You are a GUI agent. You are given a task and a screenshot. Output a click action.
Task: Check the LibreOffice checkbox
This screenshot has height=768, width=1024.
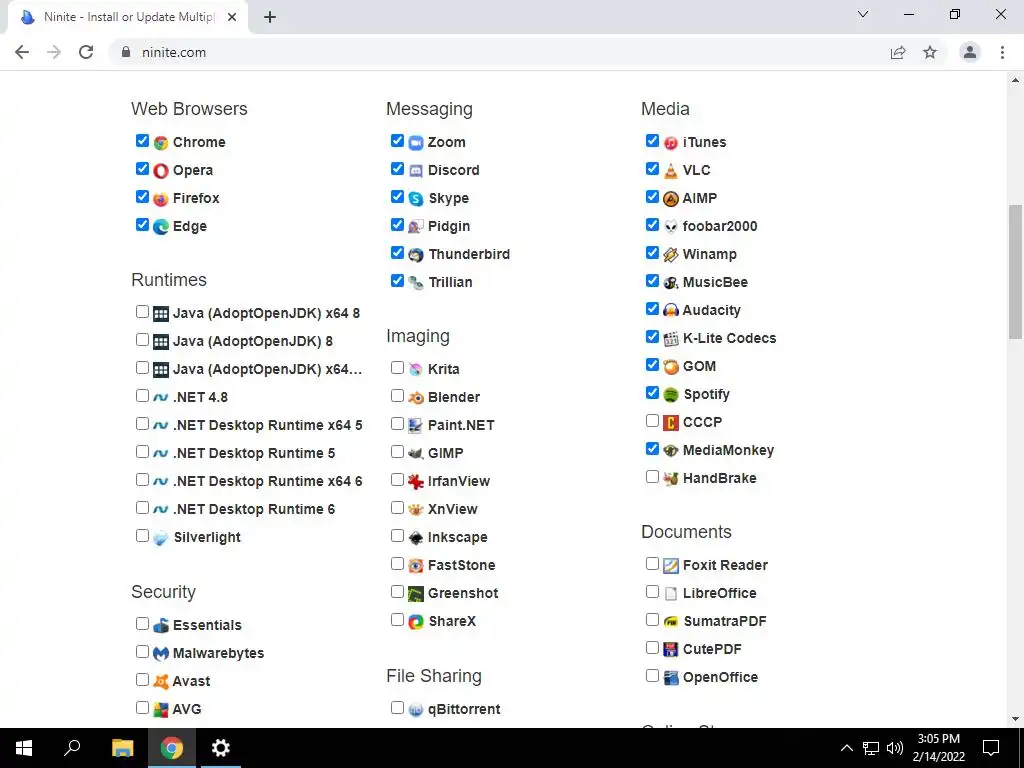(x=652, y=592)
